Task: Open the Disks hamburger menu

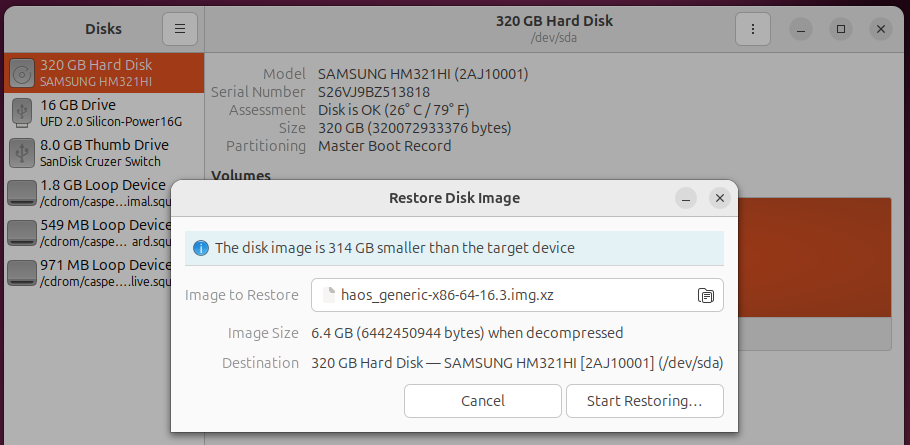Action: pyautogui.click(x=180, y=29)
